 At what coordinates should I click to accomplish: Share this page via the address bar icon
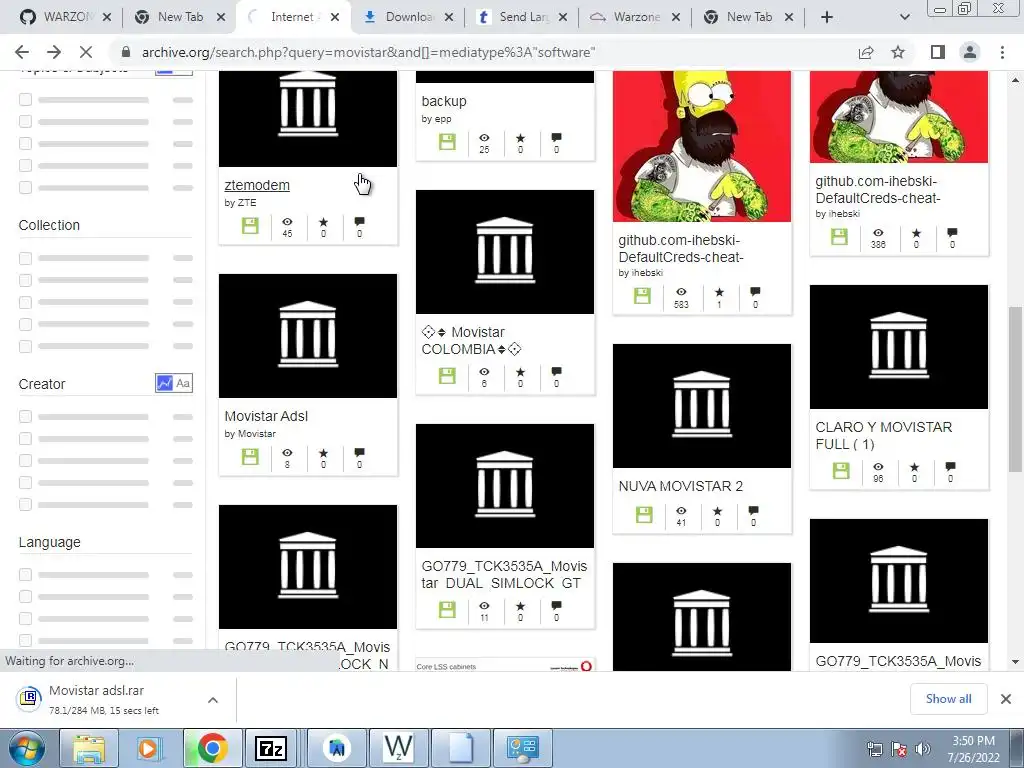[x=866, y=52]
